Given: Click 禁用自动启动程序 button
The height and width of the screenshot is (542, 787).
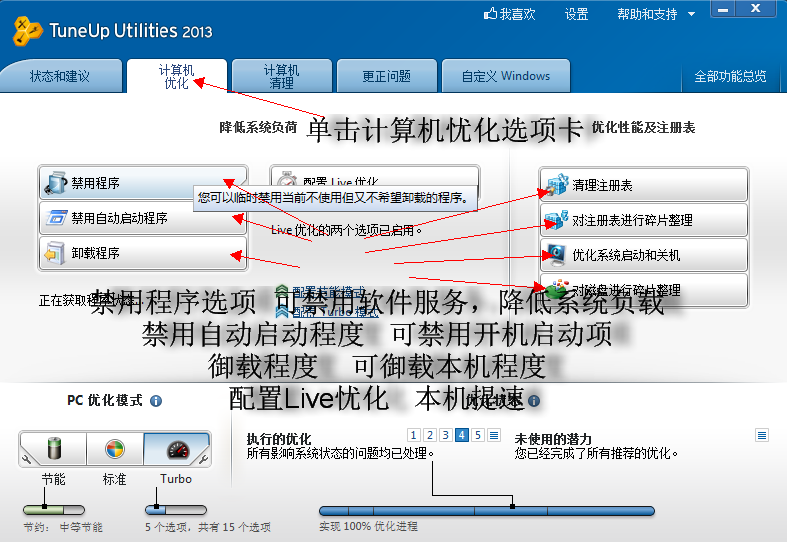Looking at the screenshot, I should pyautogui.click(x=143, y=218).
